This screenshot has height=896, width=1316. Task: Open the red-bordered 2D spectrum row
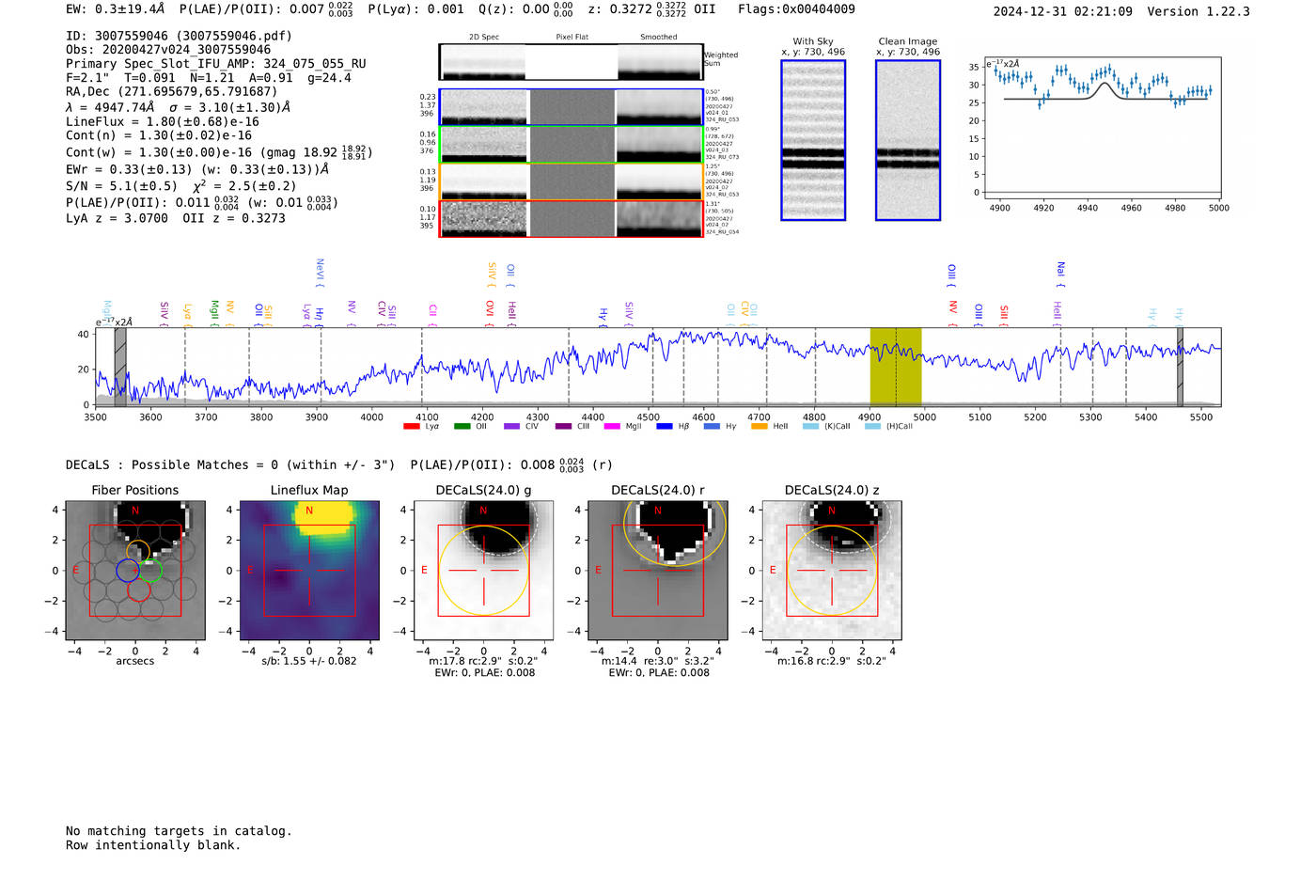[x=572, y=218]
